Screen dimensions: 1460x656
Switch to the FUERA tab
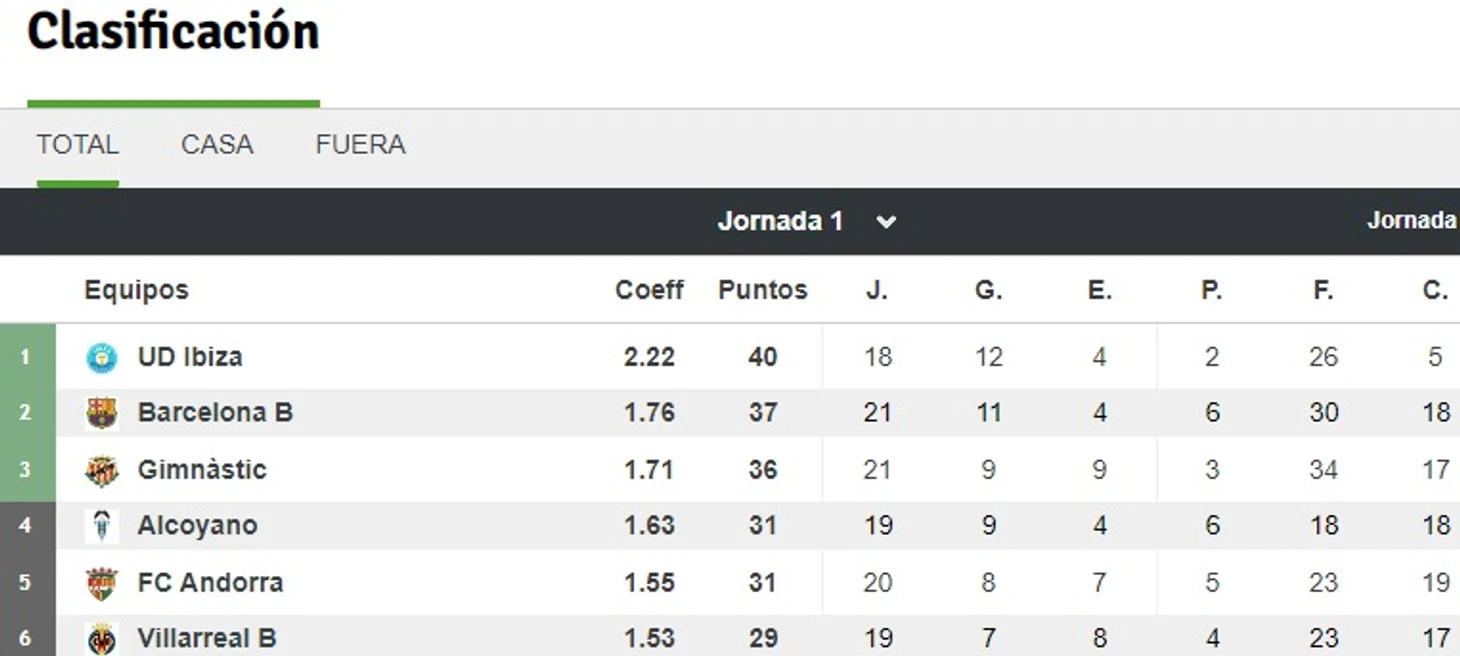360,145
